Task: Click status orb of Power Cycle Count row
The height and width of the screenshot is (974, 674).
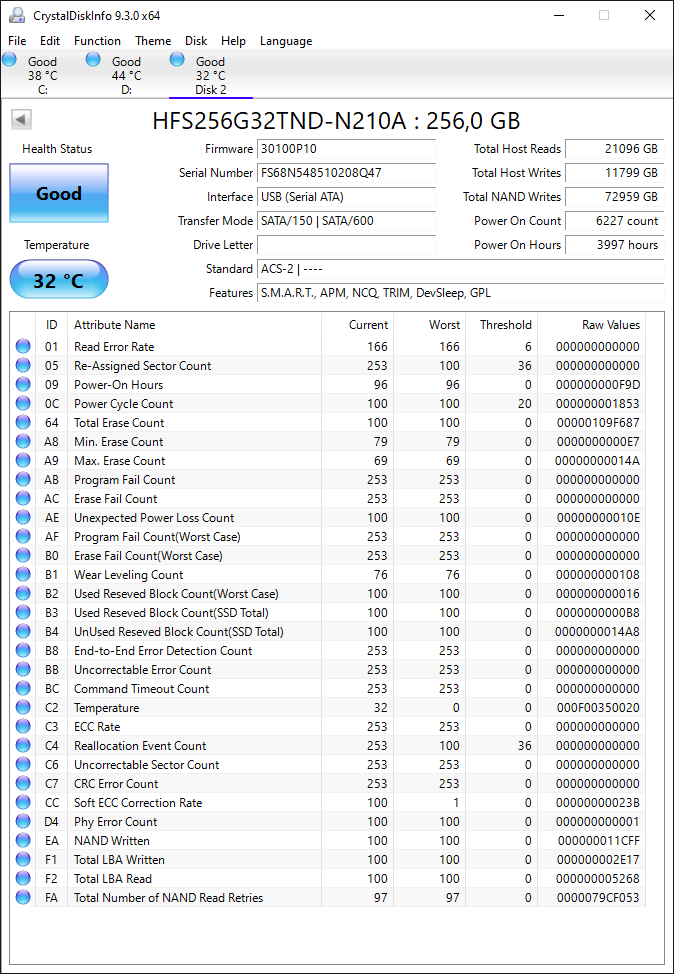Action: point(23,404)
